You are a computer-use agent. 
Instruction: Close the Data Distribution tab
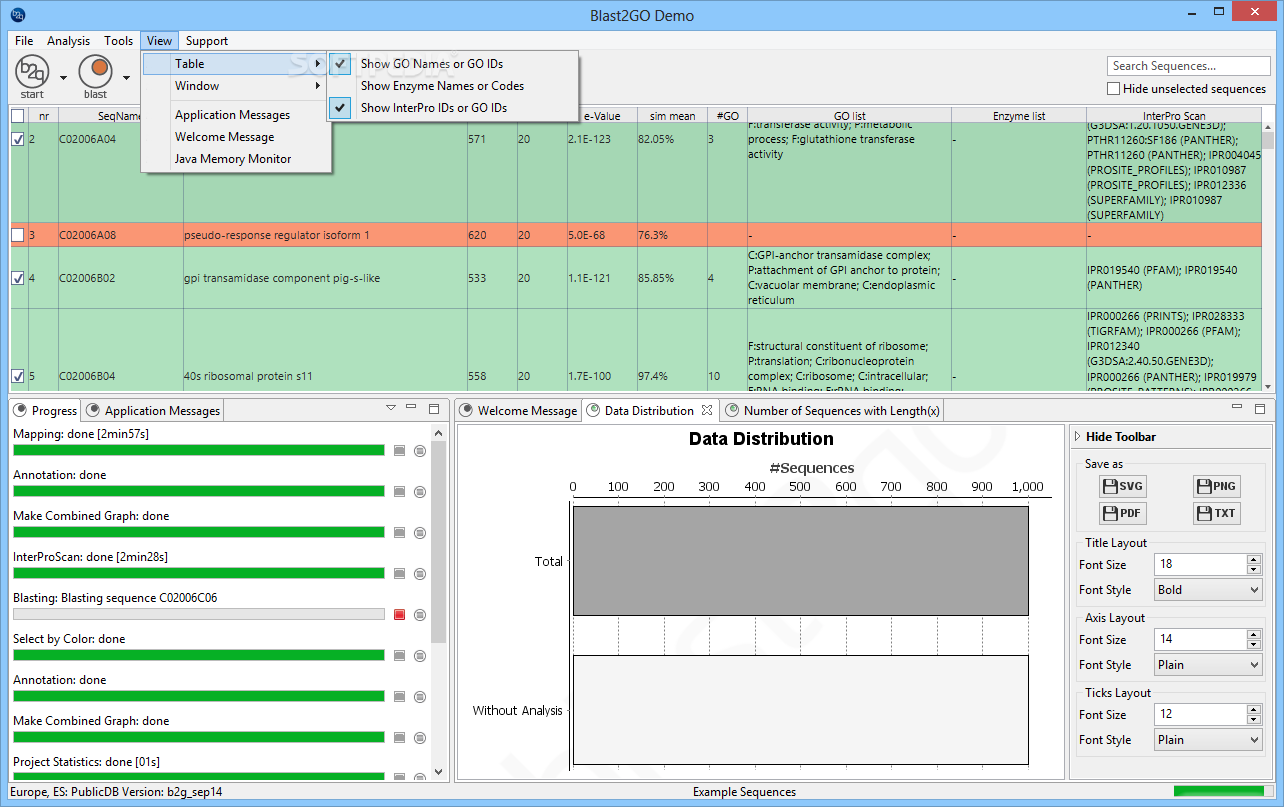[x=706, y=410]
